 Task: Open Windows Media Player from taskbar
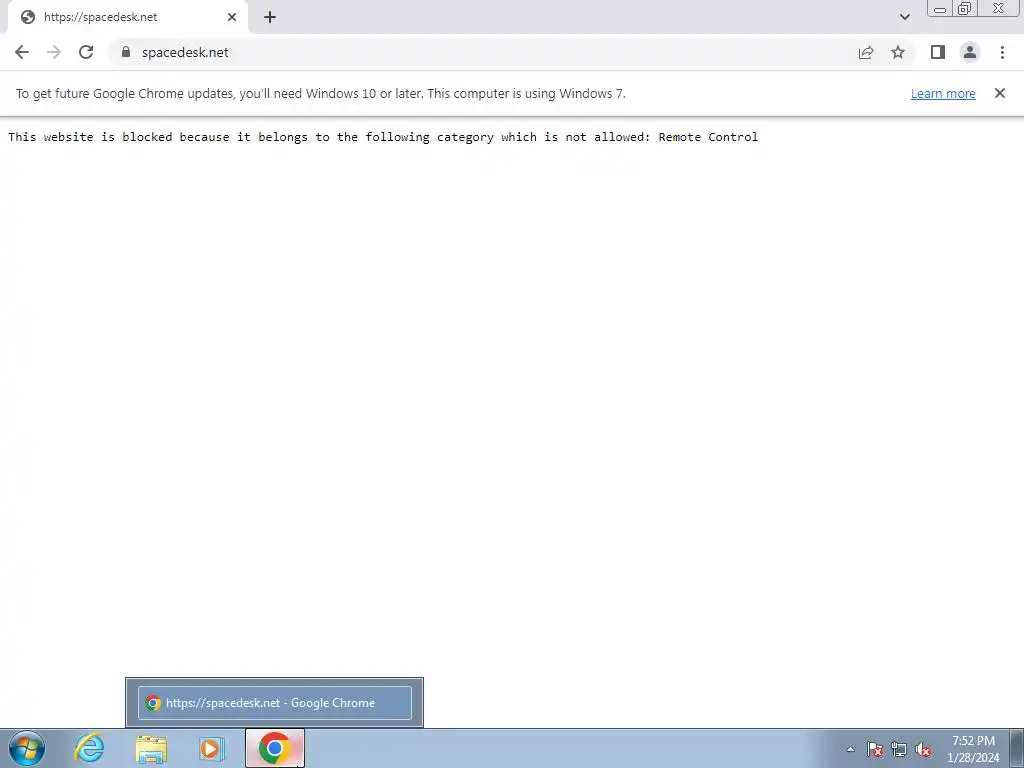coord(212,748)
